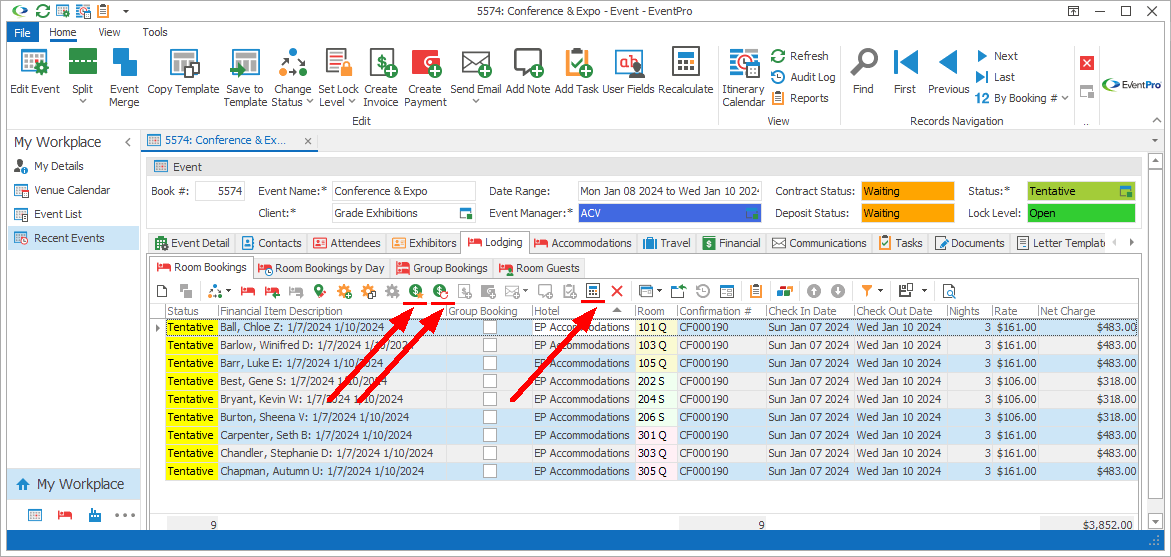The width and height of the screenshot is (1171, 557).
Task: Open the Audit Log
Action: pyautogui.click(x=803, y=77)
